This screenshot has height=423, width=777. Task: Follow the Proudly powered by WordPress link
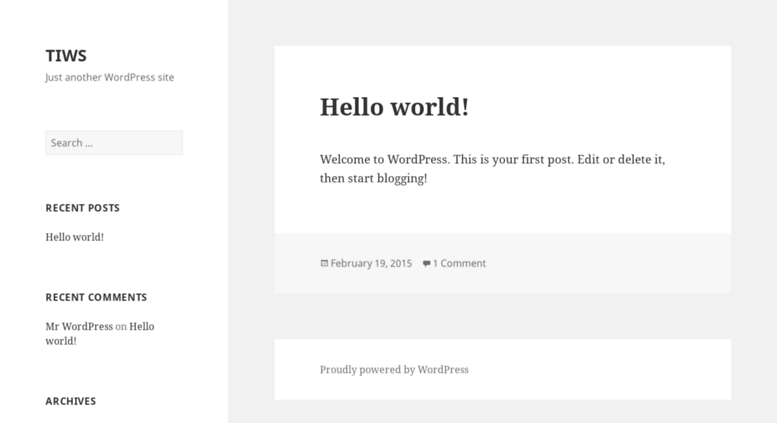point(394,370)
